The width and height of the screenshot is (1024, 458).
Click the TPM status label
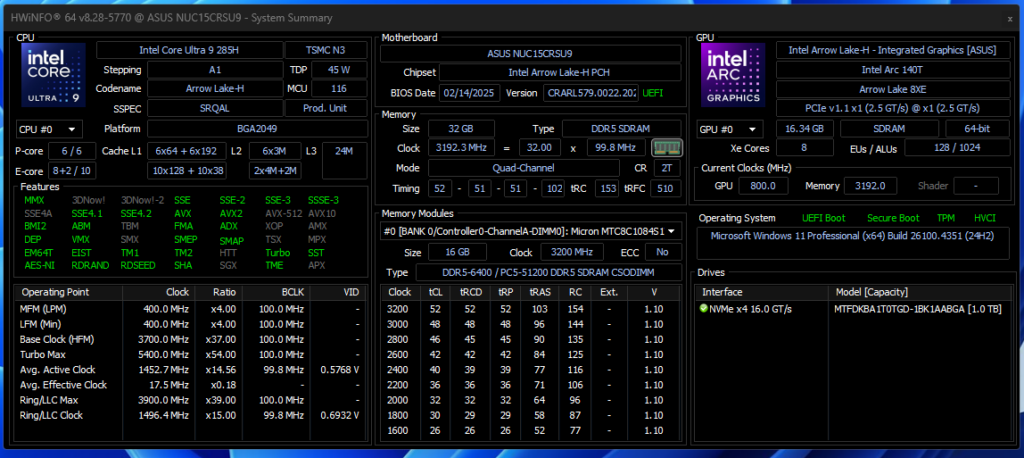(946, 218)
